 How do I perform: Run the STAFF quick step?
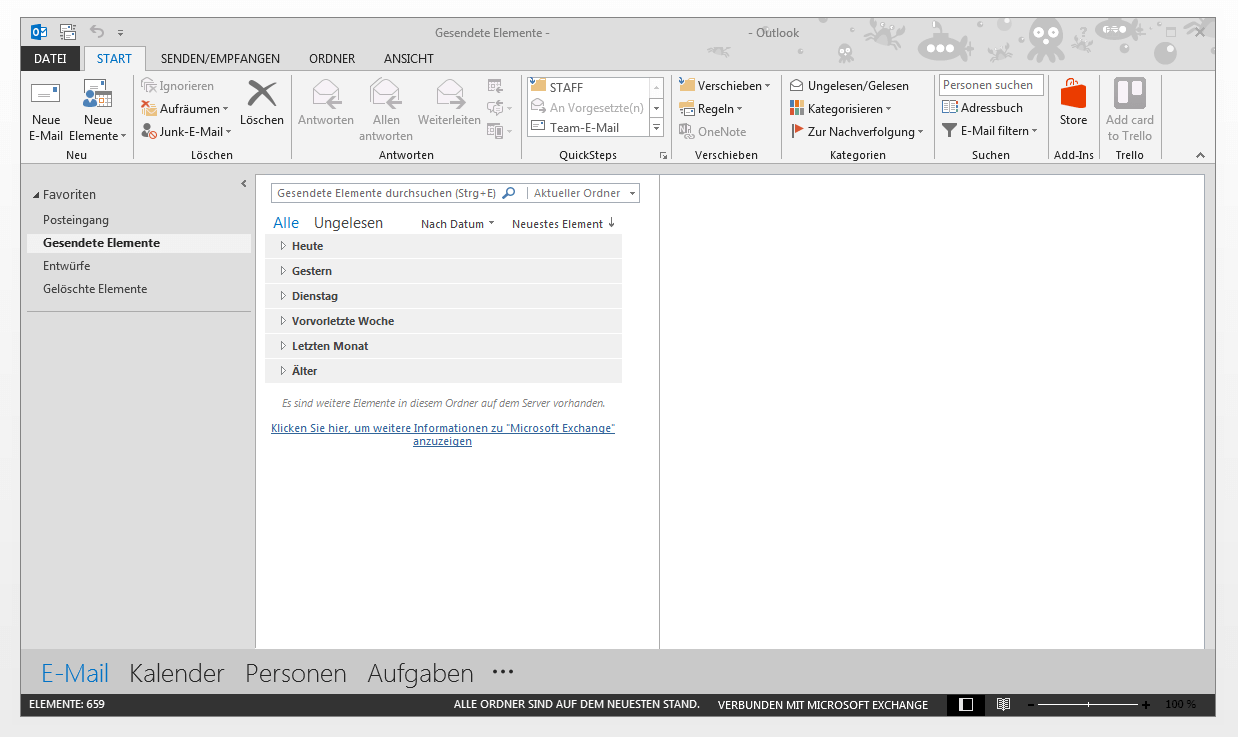[588, 87]
